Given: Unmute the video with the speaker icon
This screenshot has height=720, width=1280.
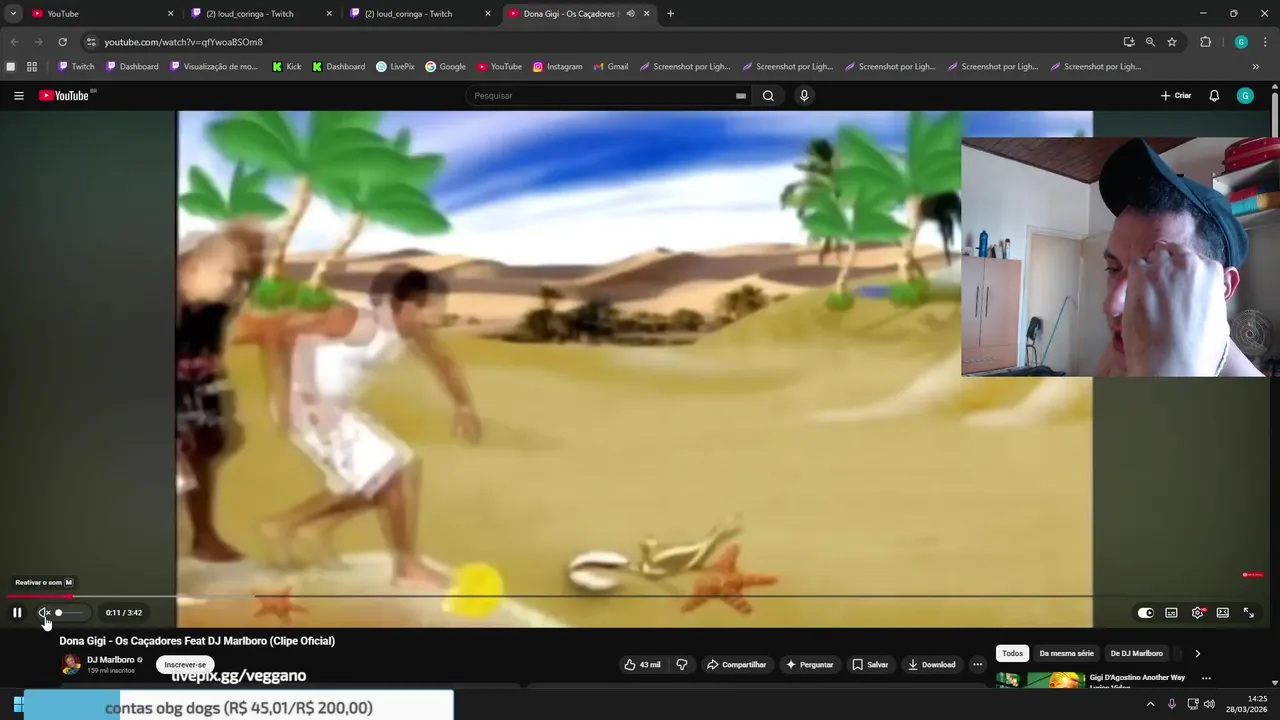Looking at the screenshot, I should pos(44,613).
